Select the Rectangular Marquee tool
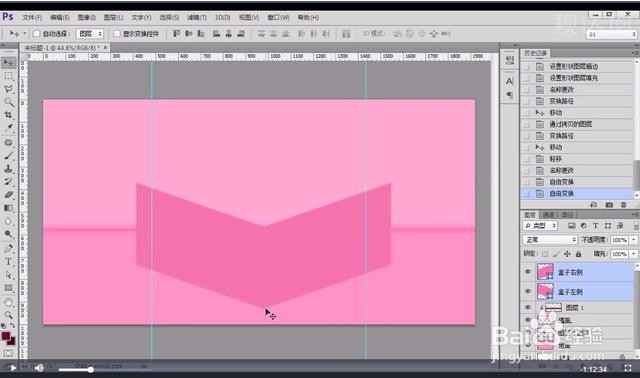Image resolution: width=640 pixels, height=378 pixels. (x=8, y=76)
